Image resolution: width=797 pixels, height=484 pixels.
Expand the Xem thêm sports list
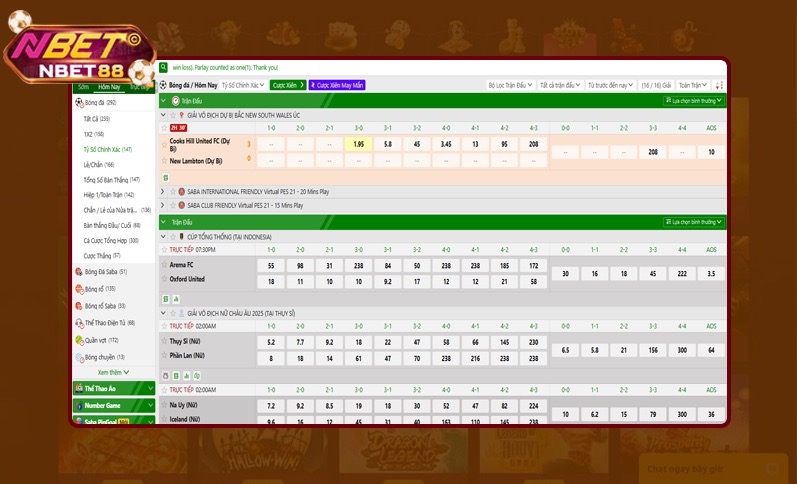coord(113,371)
